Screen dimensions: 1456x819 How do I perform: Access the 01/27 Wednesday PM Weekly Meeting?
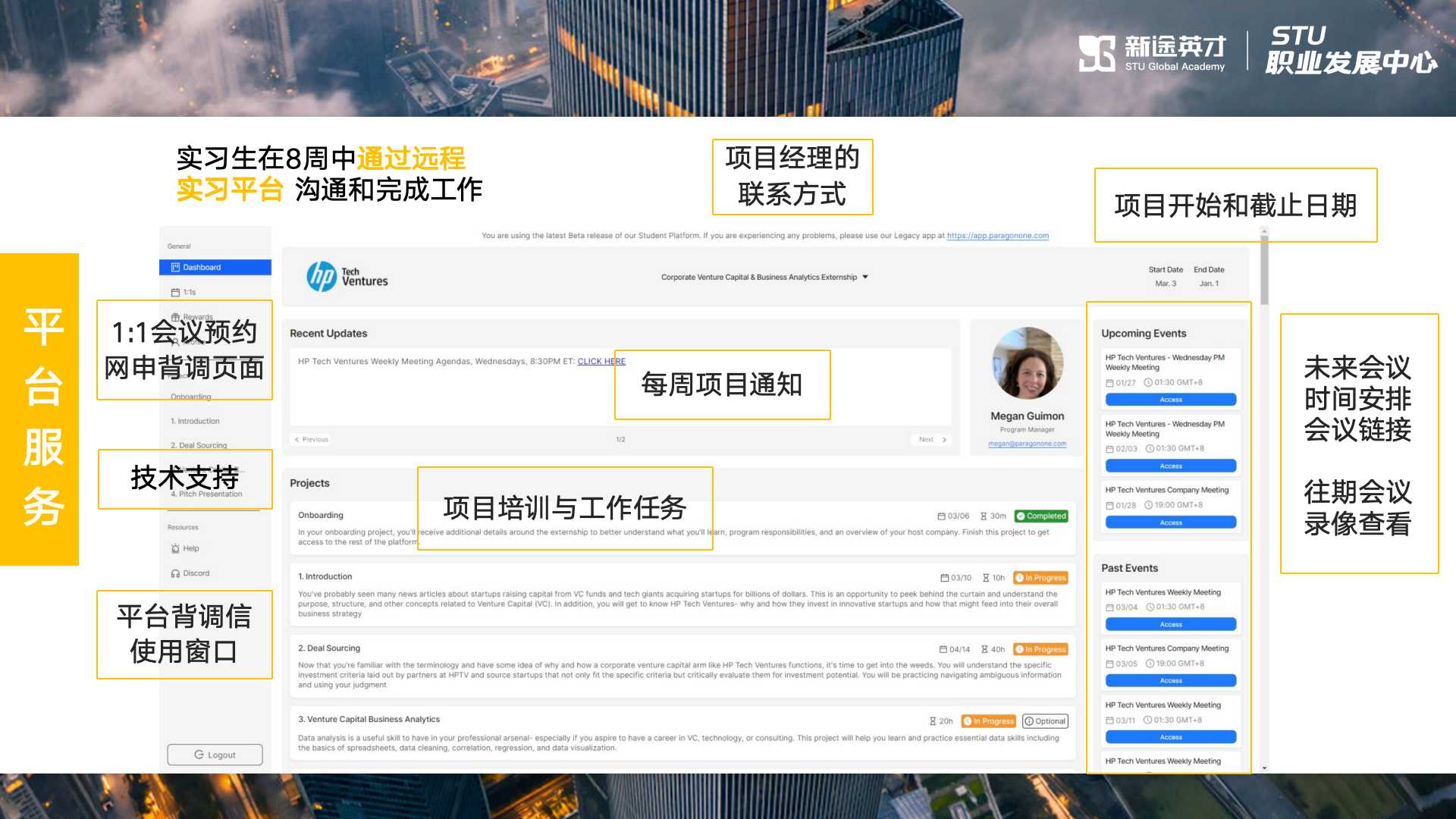pos(1171,400)
